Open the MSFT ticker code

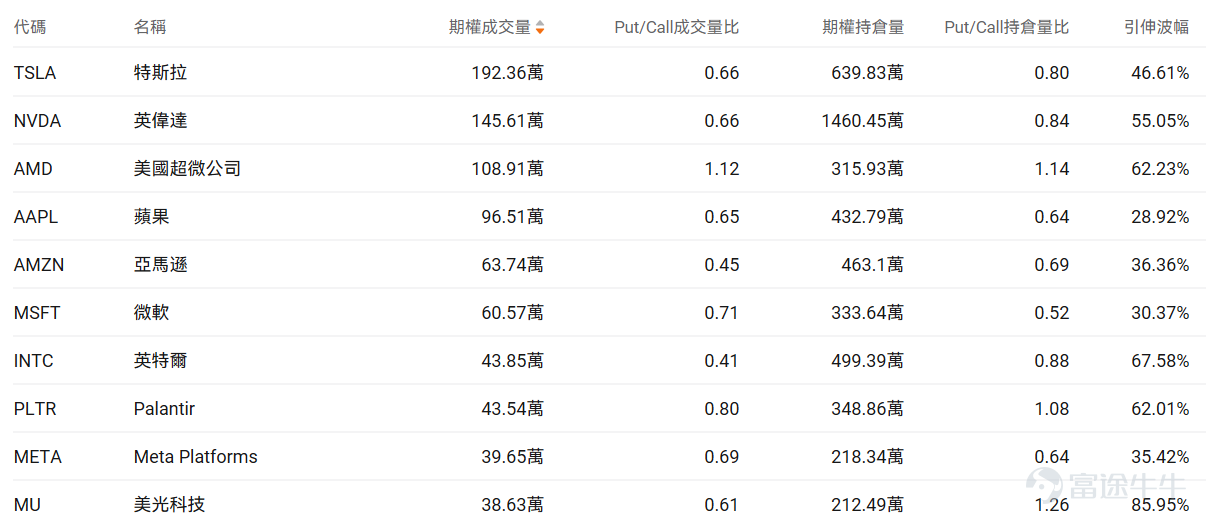(37, 313)
